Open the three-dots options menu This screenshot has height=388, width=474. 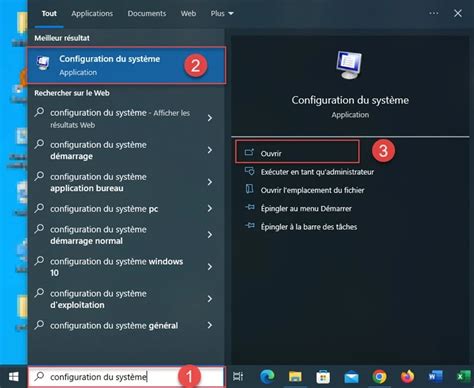tap(434, 13)
